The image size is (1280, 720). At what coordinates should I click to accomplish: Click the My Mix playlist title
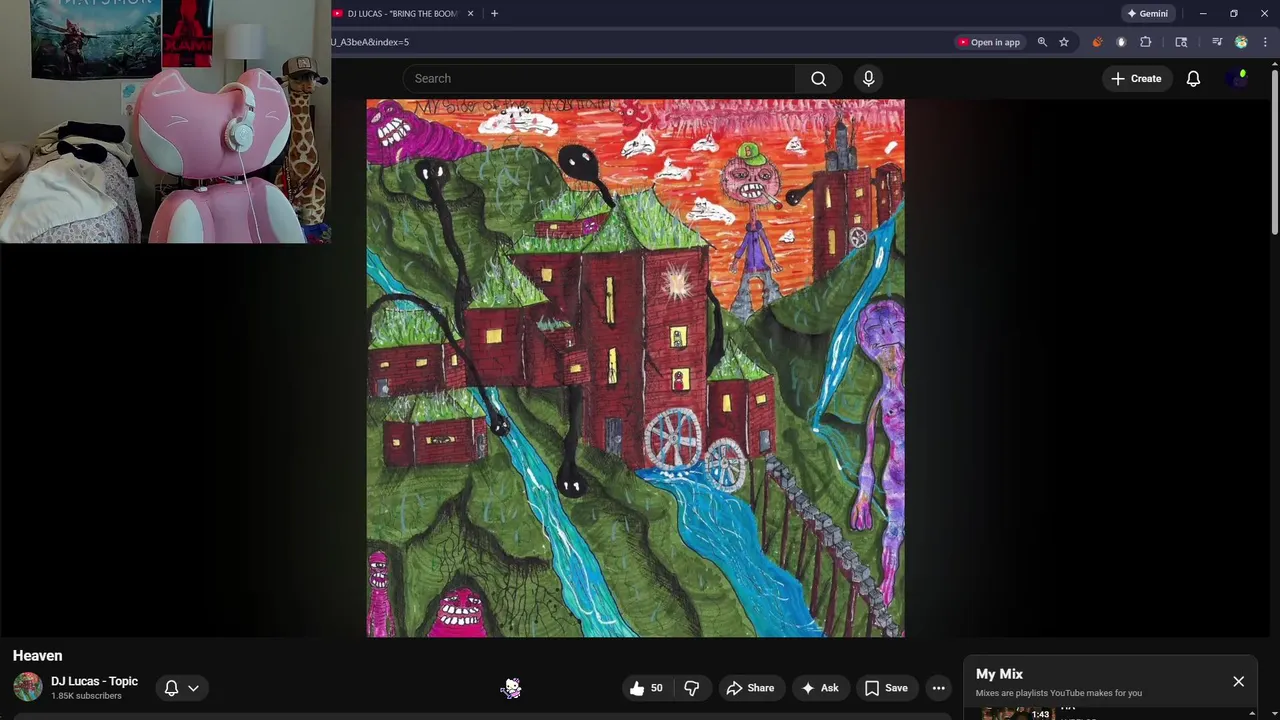[x=999, y=674]
